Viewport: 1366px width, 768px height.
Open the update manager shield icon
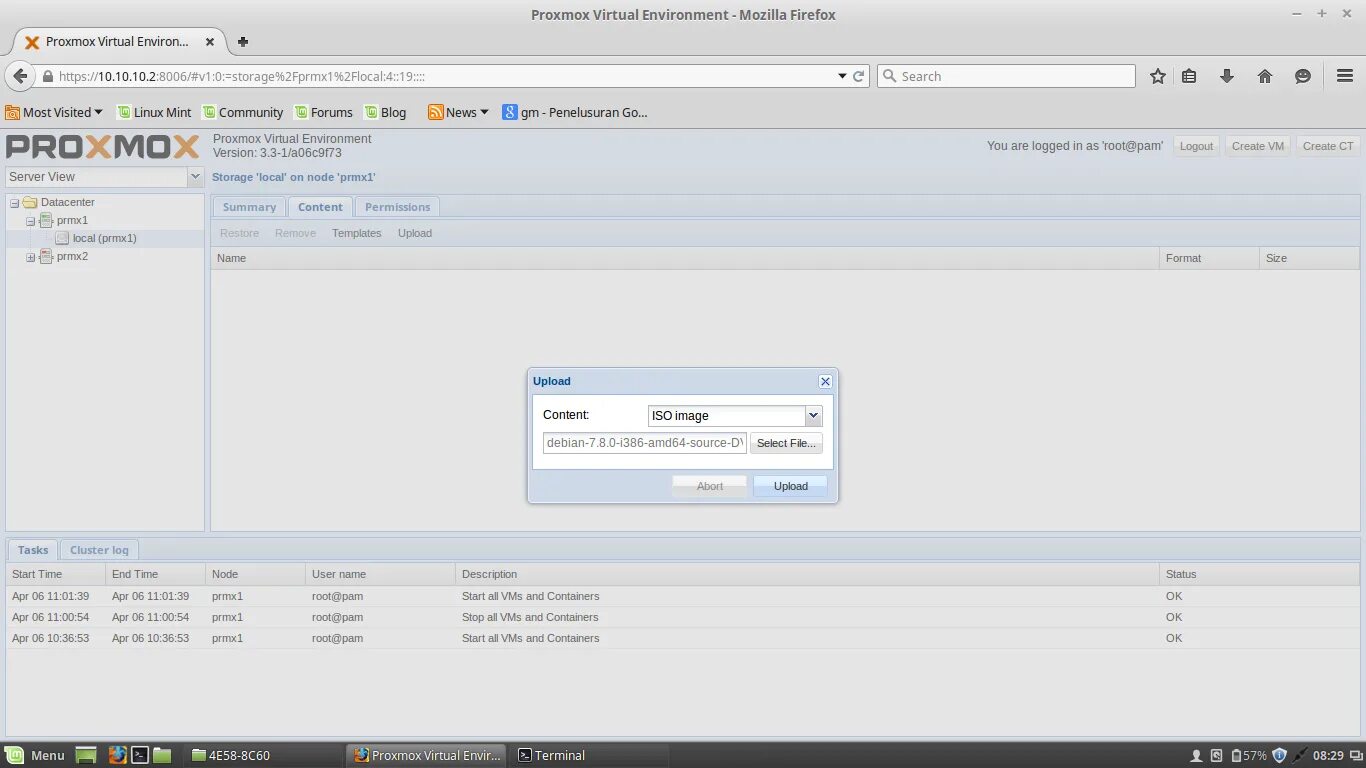[1279, 756]
